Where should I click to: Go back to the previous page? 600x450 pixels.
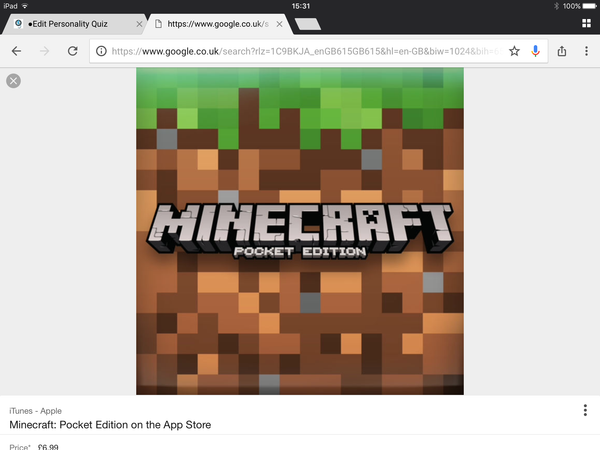coord(16,51)
